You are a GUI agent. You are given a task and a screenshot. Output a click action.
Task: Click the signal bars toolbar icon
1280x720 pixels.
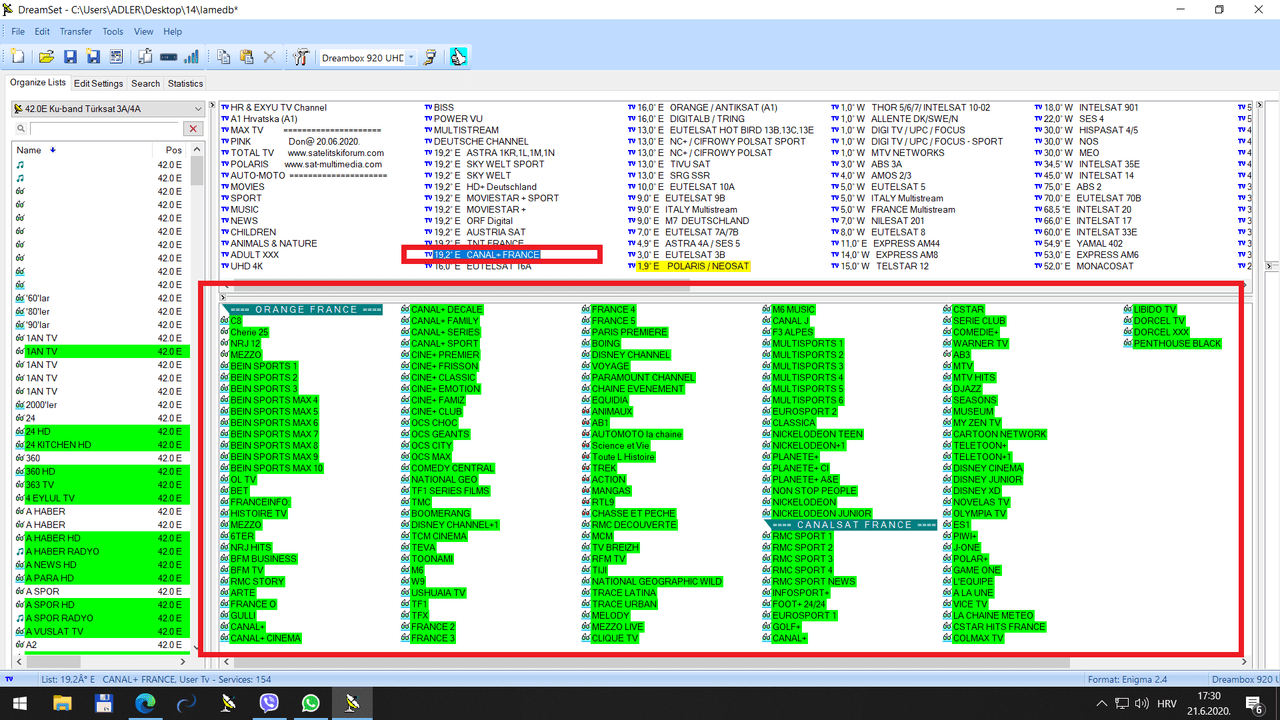[191, 57]
